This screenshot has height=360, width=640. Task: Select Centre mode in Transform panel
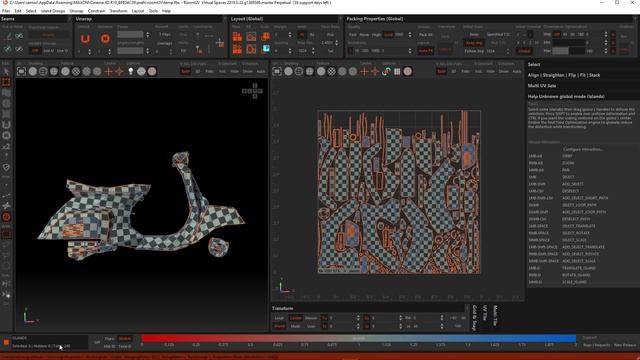click(296, 318)
